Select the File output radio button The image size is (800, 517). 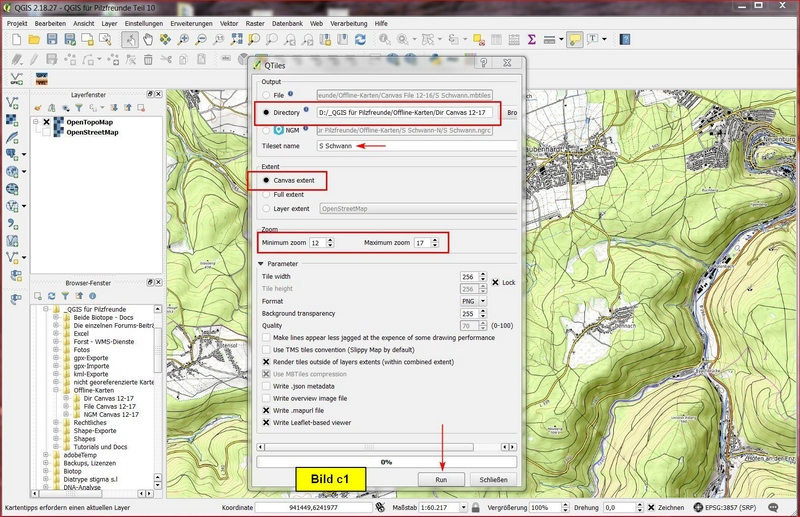[x=266, y=95]
